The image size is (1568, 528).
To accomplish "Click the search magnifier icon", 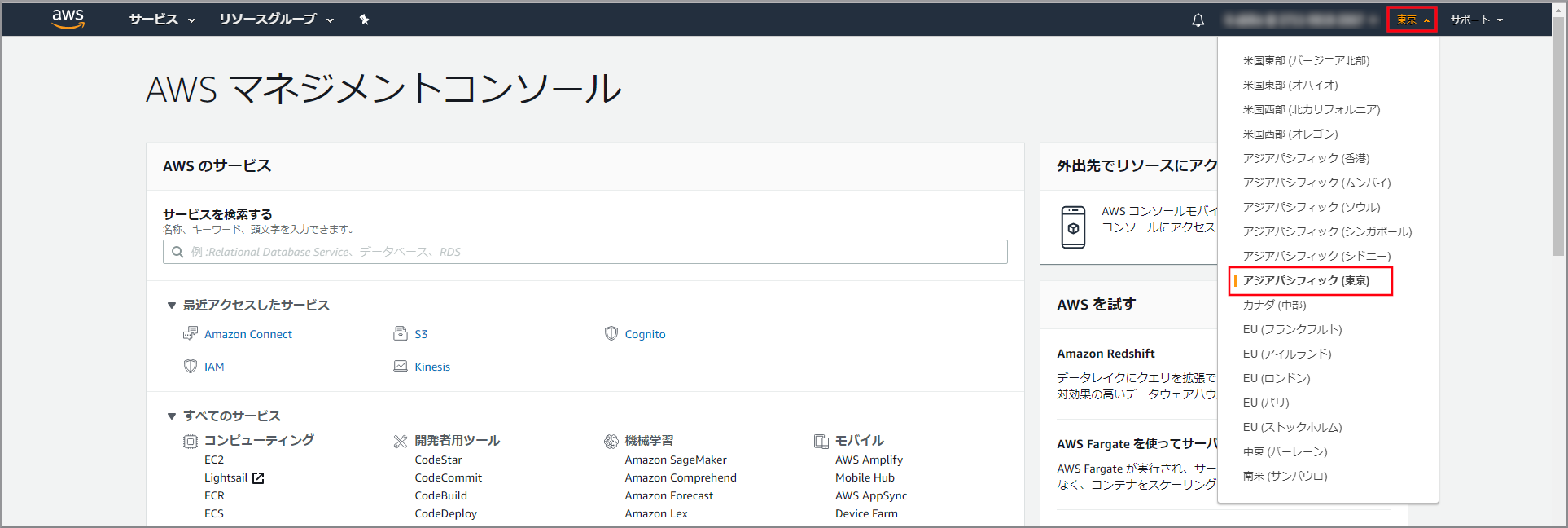I will coord(177,252).
